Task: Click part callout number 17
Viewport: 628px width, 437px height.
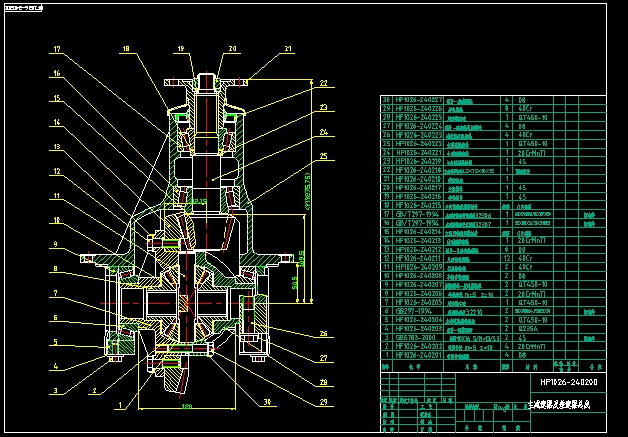Action: point(57,50)
